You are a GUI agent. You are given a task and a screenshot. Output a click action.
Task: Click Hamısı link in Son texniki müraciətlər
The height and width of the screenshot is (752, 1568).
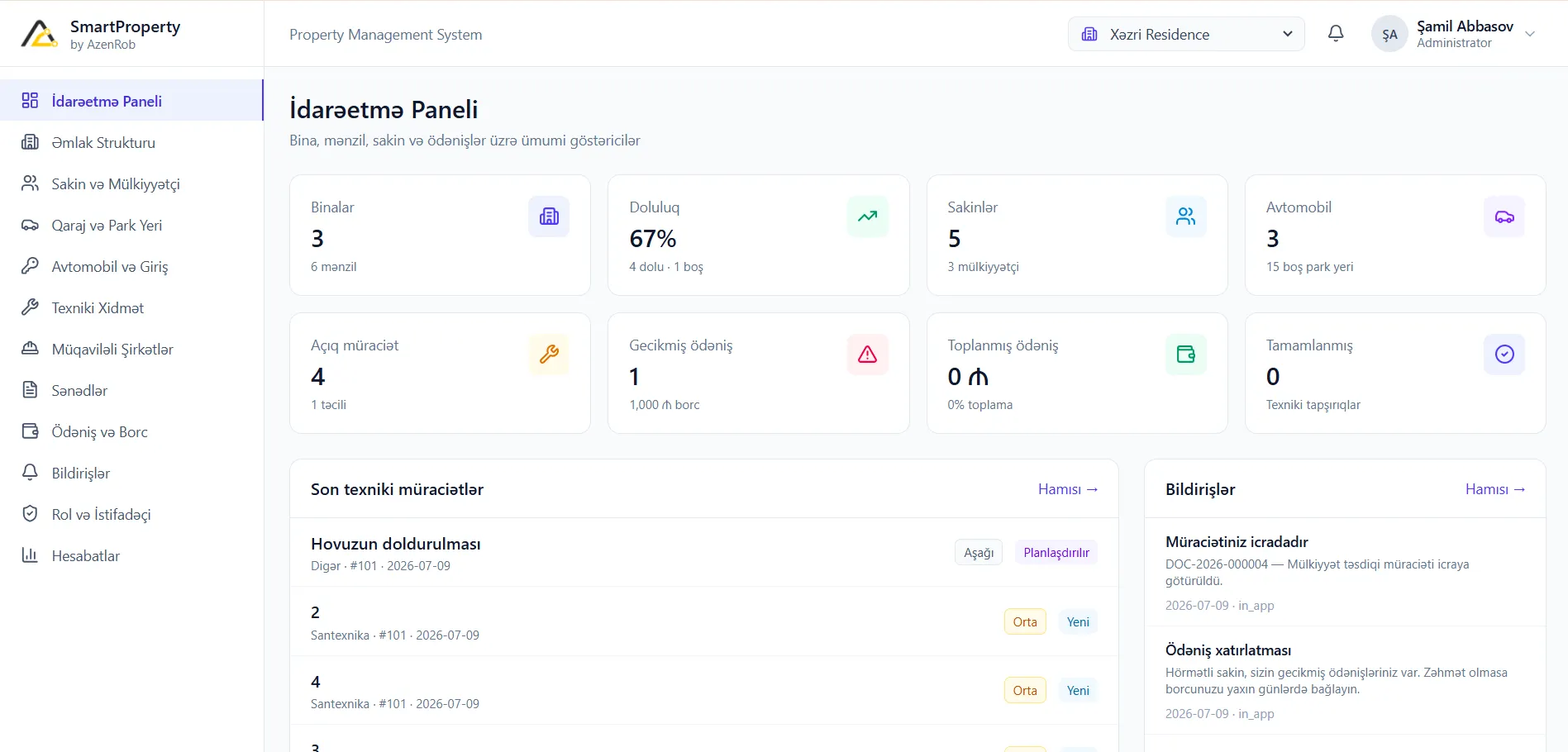point(1068,489)
